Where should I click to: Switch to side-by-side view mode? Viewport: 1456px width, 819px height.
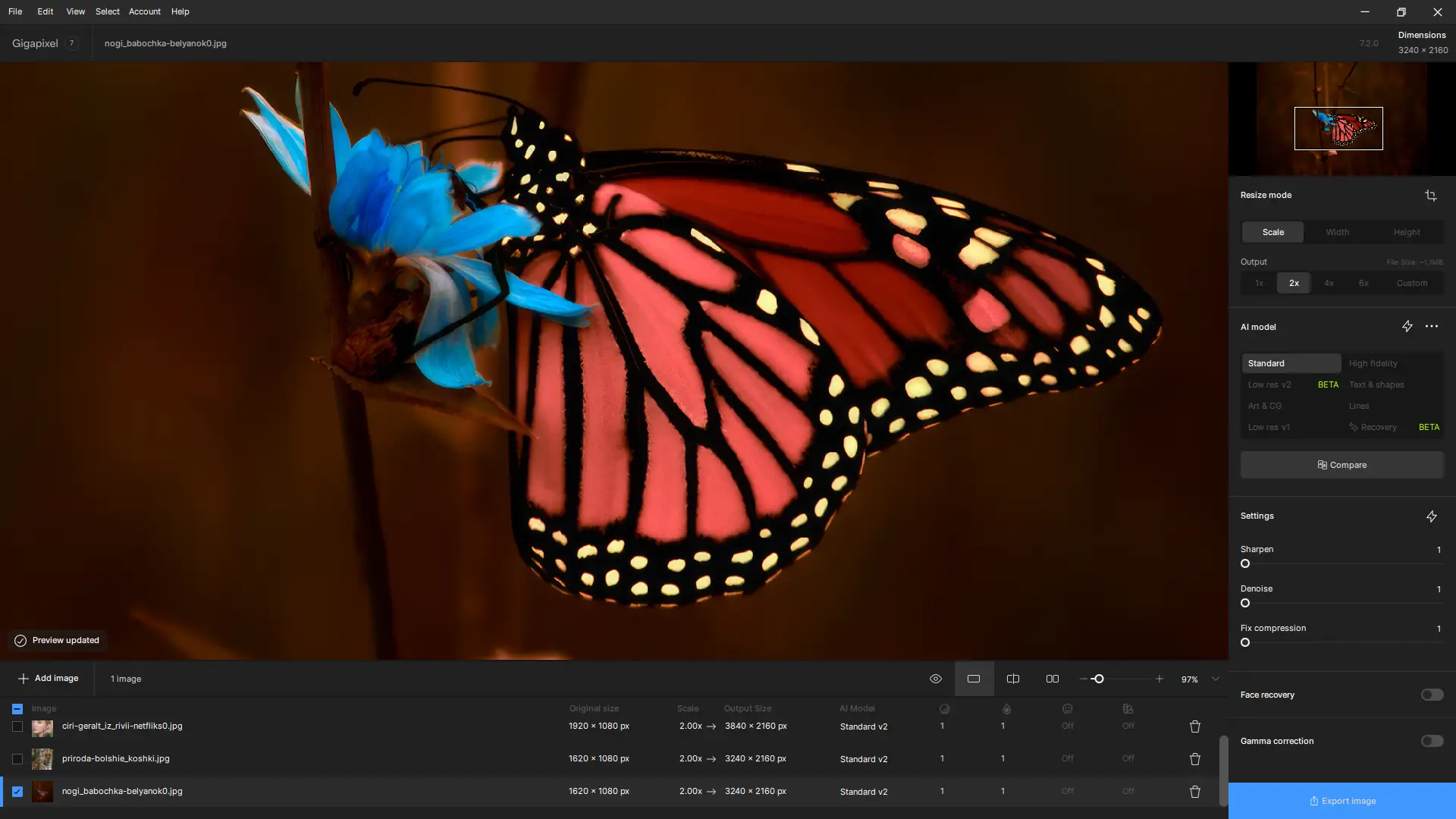click(x=1052, y=679)
